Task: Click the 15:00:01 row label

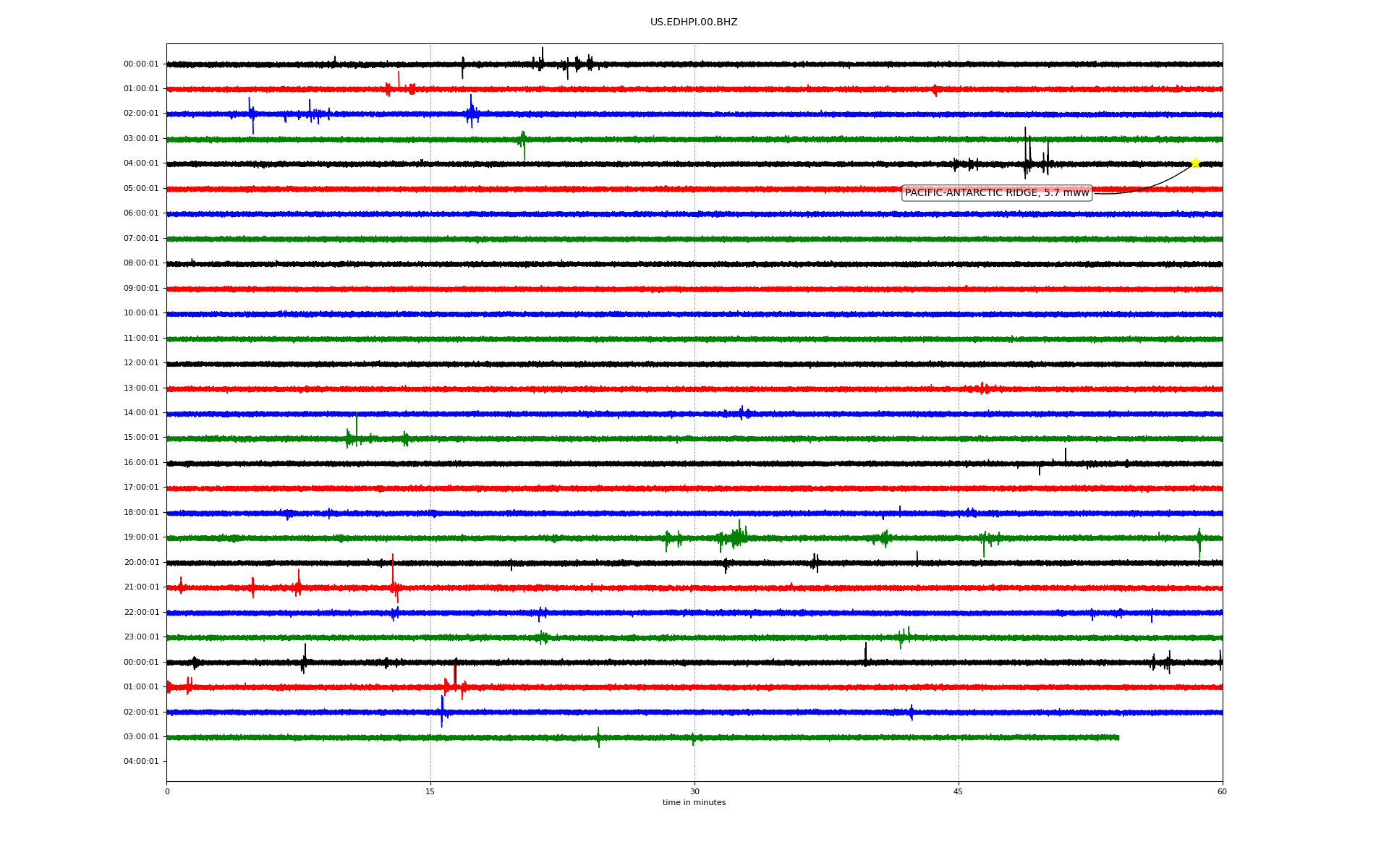Action: point(141,438)
